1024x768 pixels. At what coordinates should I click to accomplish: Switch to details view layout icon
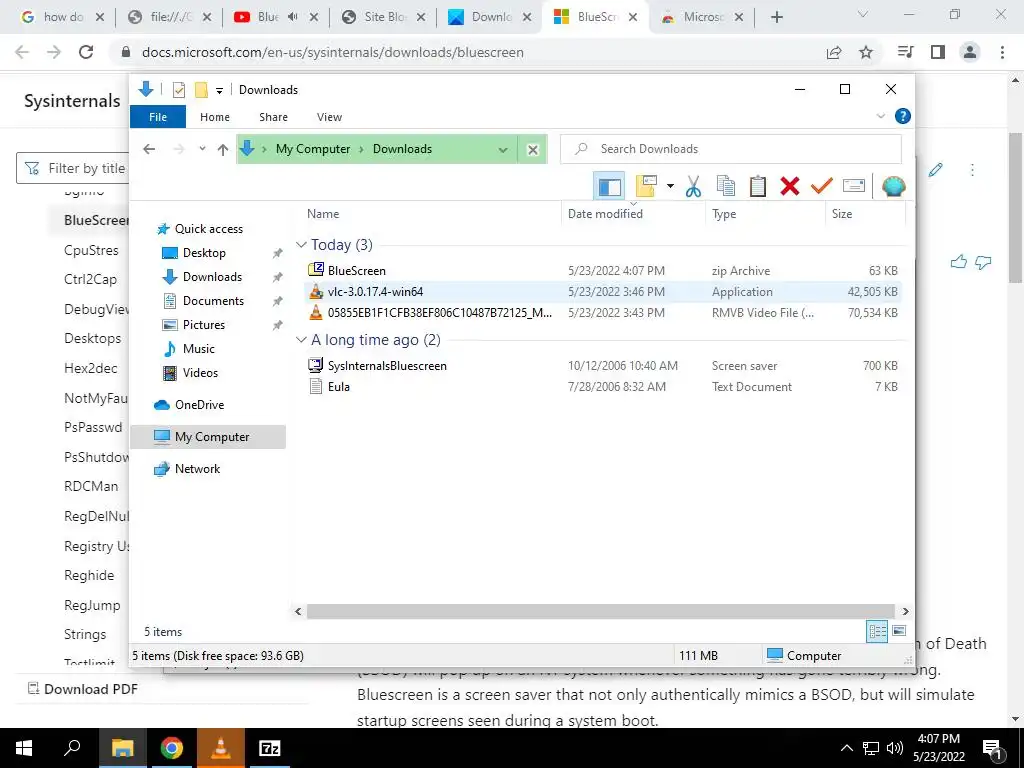coord(877,631)
